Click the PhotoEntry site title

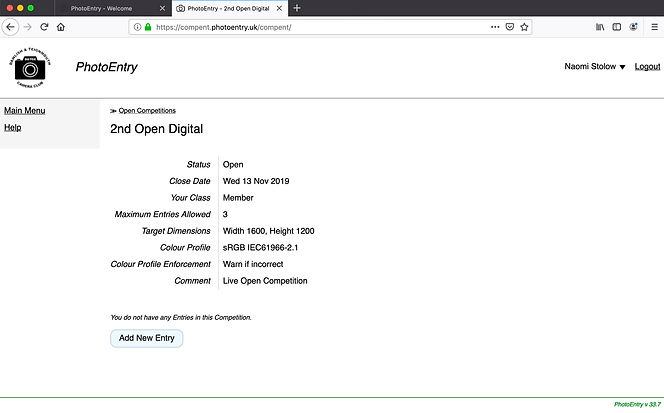coord(106,67)
